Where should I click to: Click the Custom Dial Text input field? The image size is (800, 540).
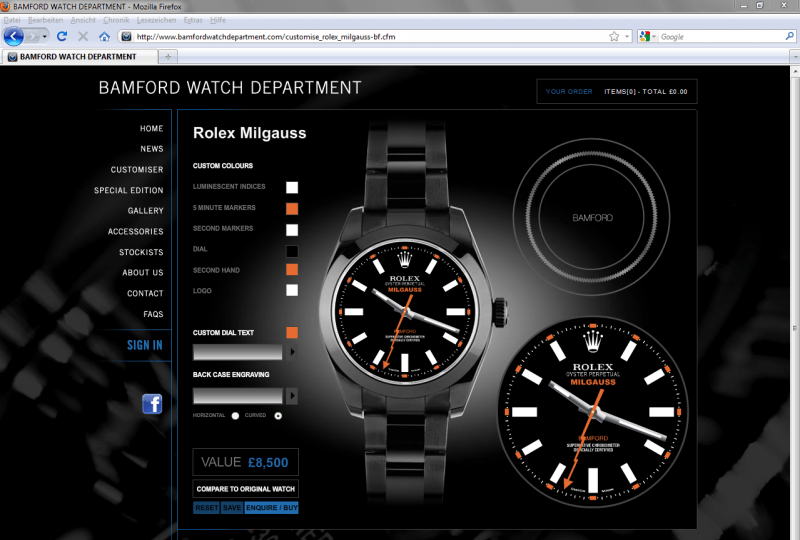pos(237,352)
